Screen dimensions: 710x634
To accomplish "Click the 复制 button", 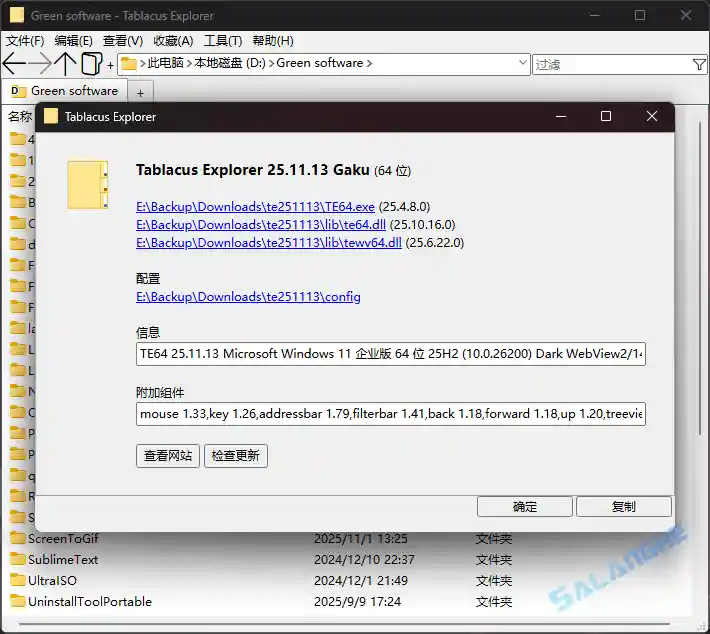I will click(624, 506).
